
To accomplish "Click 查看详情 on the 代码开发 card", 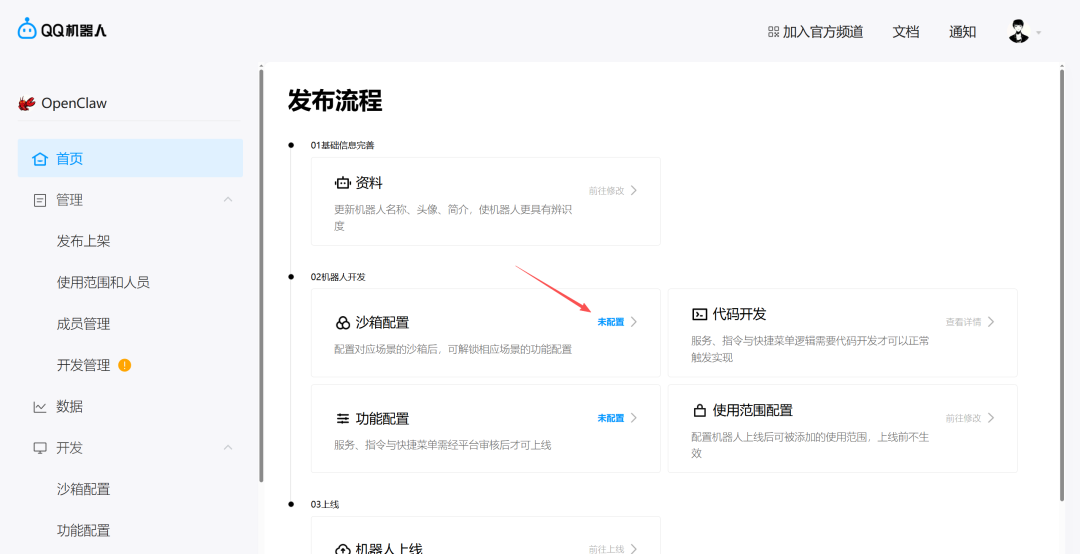I will point(964,322).
